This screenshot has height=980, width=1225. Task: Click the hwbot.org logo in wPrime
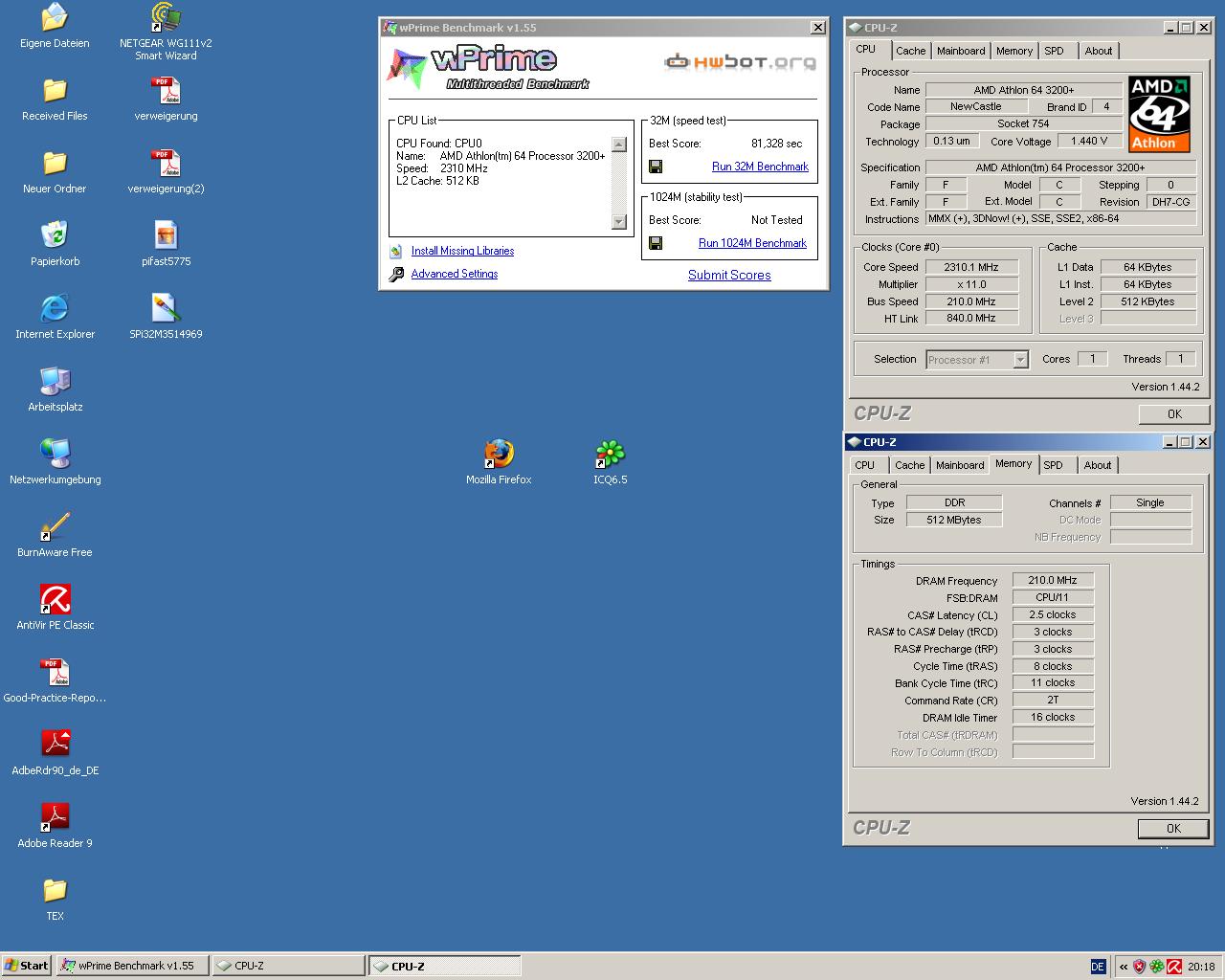coord(741,62)
